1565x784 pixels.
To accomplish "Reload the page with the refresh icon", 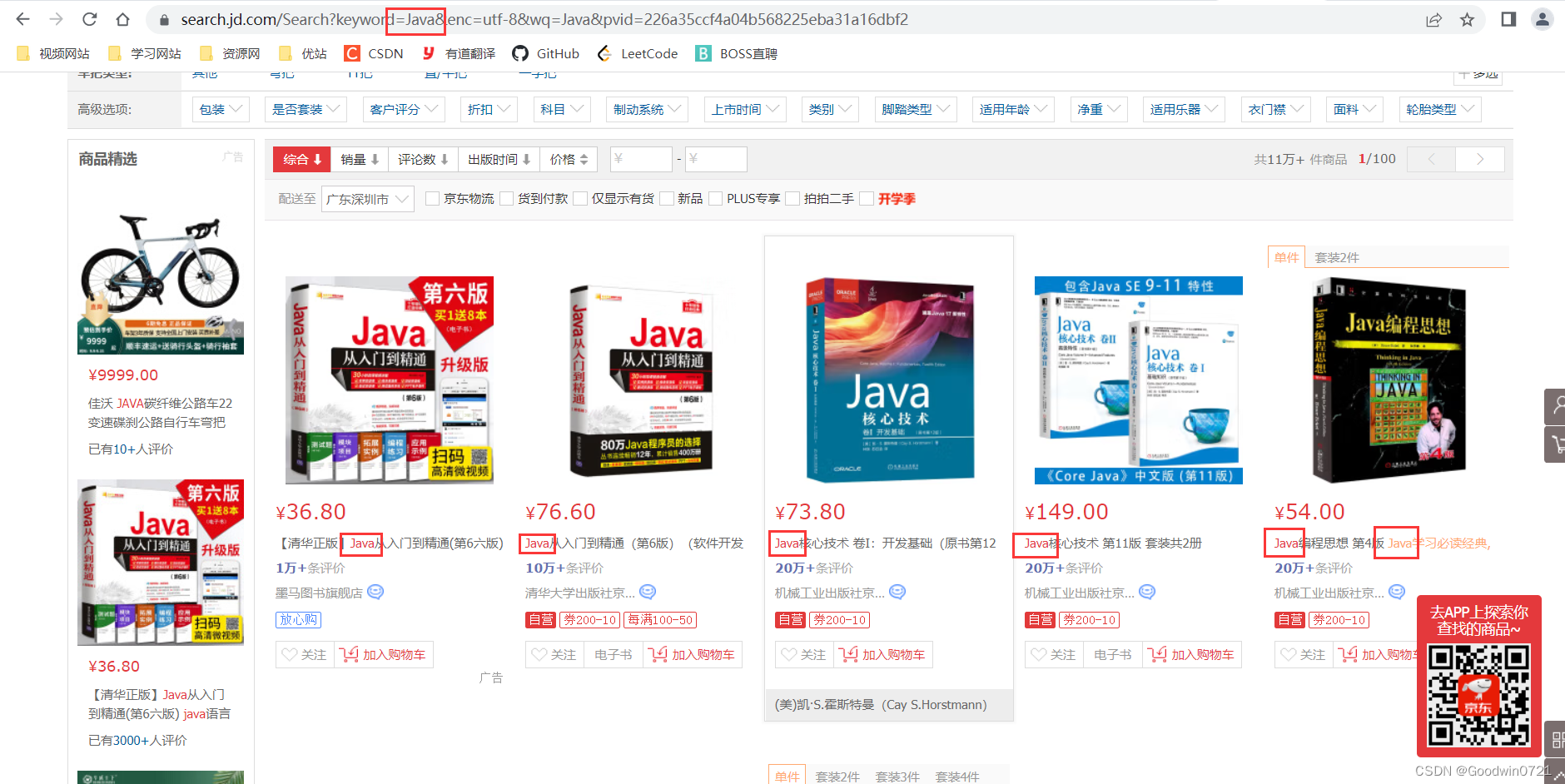I will pyautogui.click(x=90, y=19).
